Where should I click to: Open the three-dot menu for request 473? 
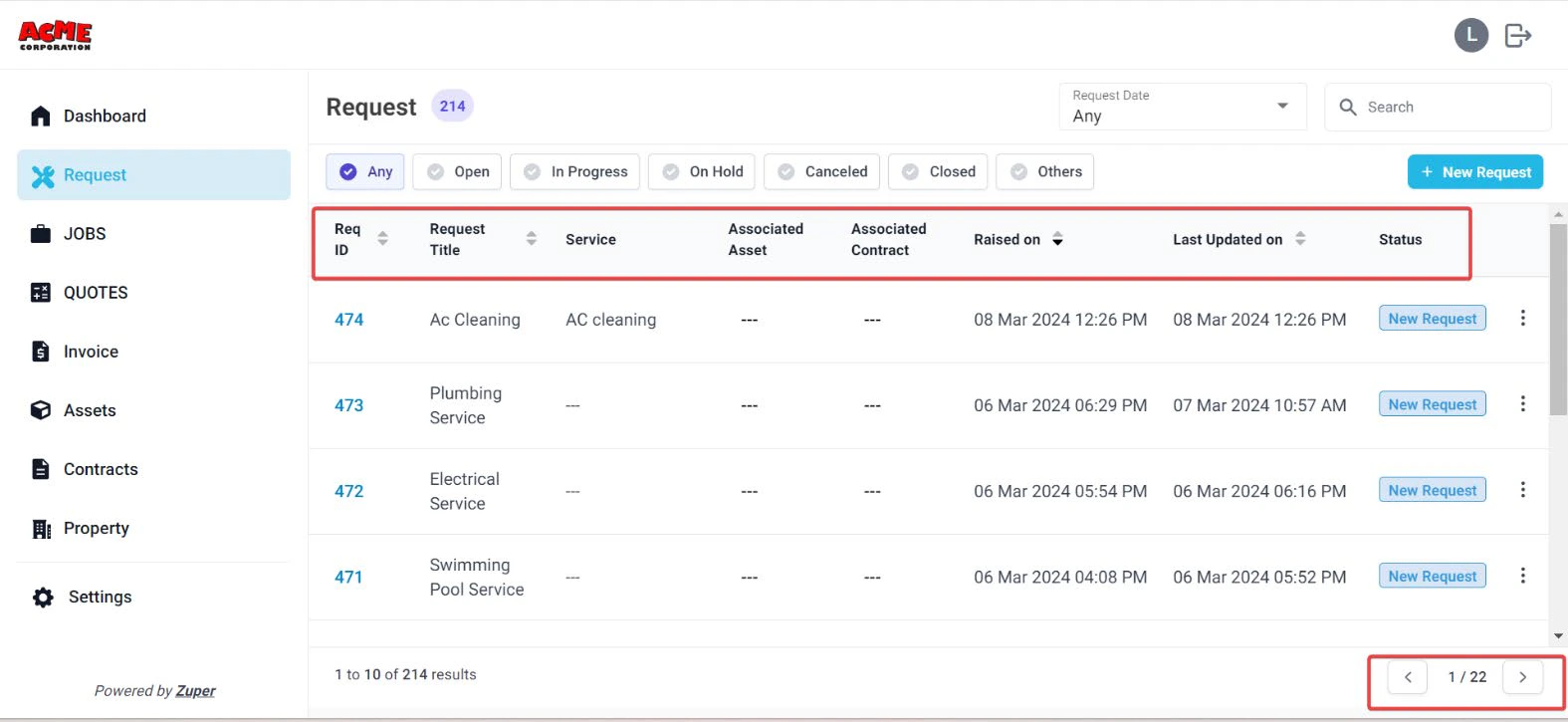(x=1522, y=403)
